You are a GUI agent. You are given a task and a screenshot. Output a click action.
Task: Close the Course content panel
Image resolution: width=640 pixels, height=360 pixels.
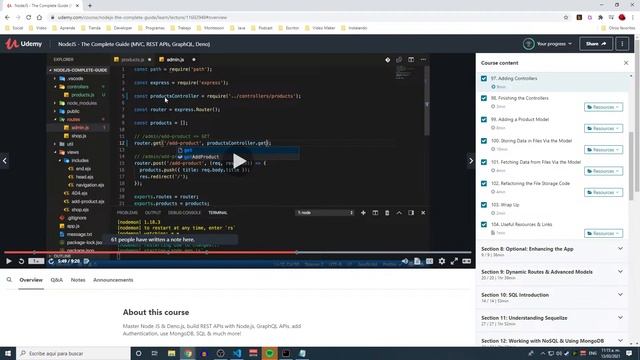coord(626,63)
